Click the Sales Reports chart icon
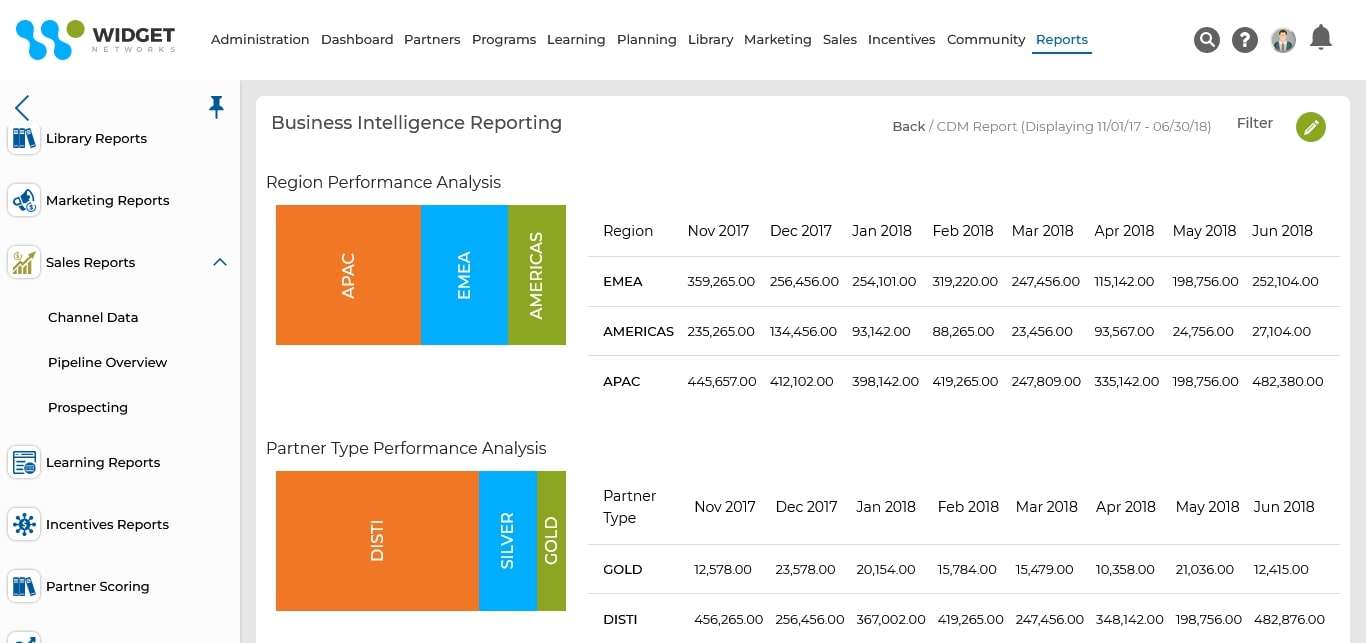1366x643 pixels. tap(24, 262)
